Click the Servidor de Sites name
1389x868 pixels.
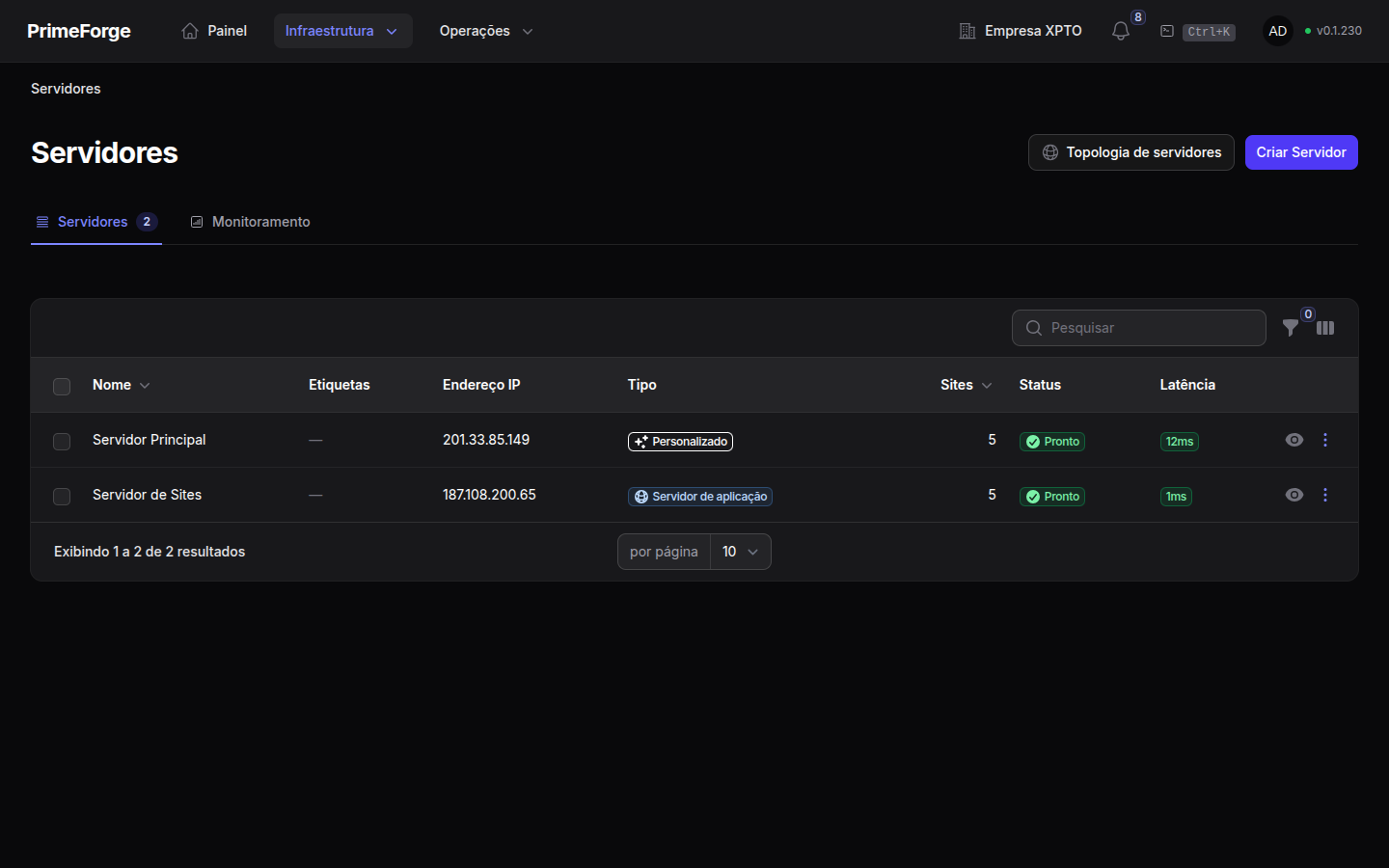tap(148, 495)
